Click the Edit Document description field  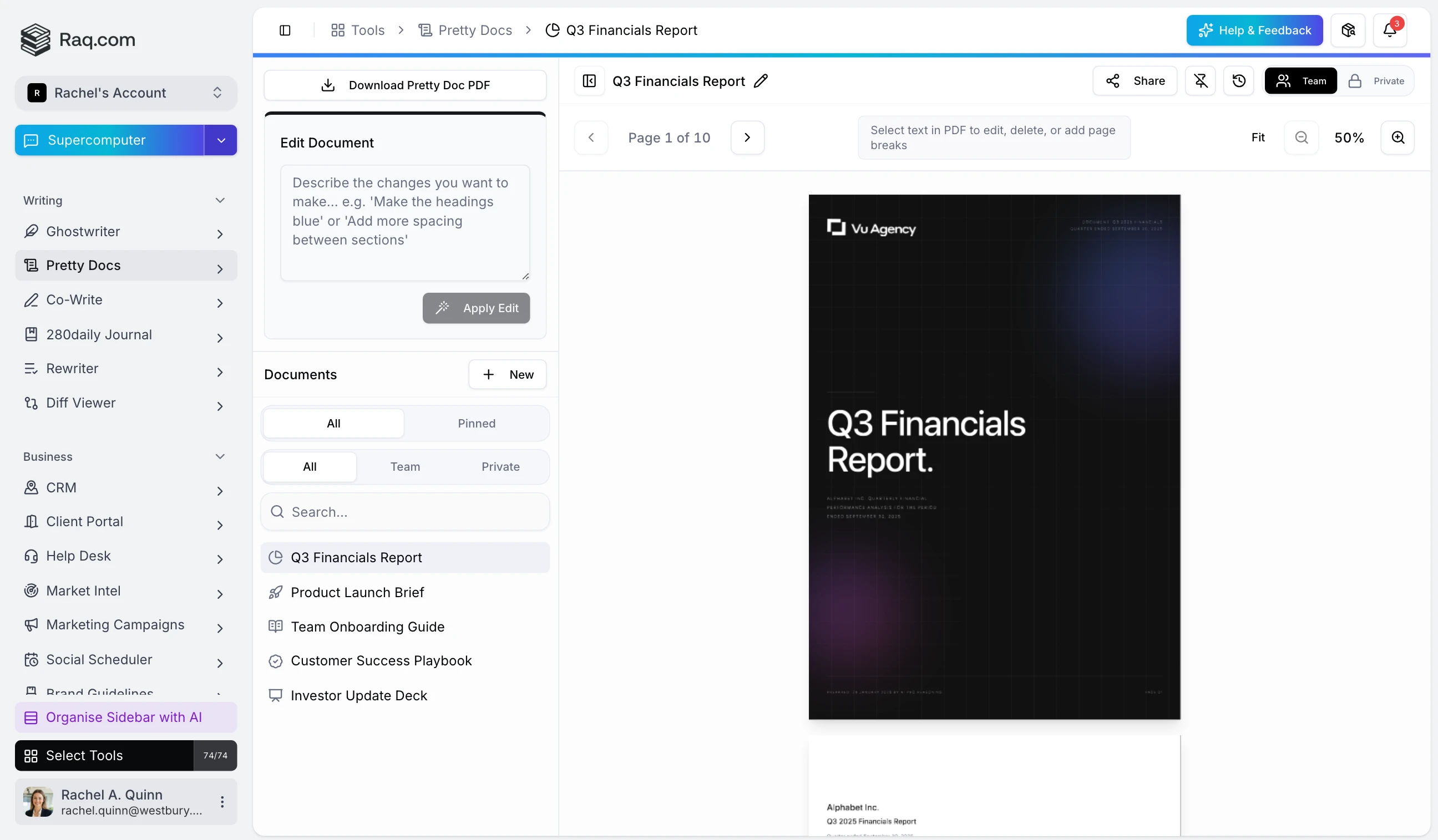[x=405, y=223]
